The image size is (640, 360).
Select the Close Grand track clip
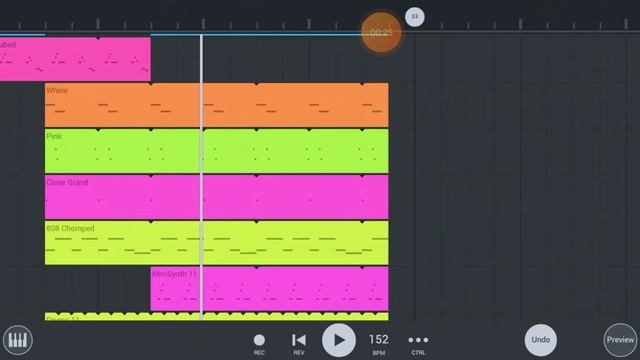(x=217, y=197)
